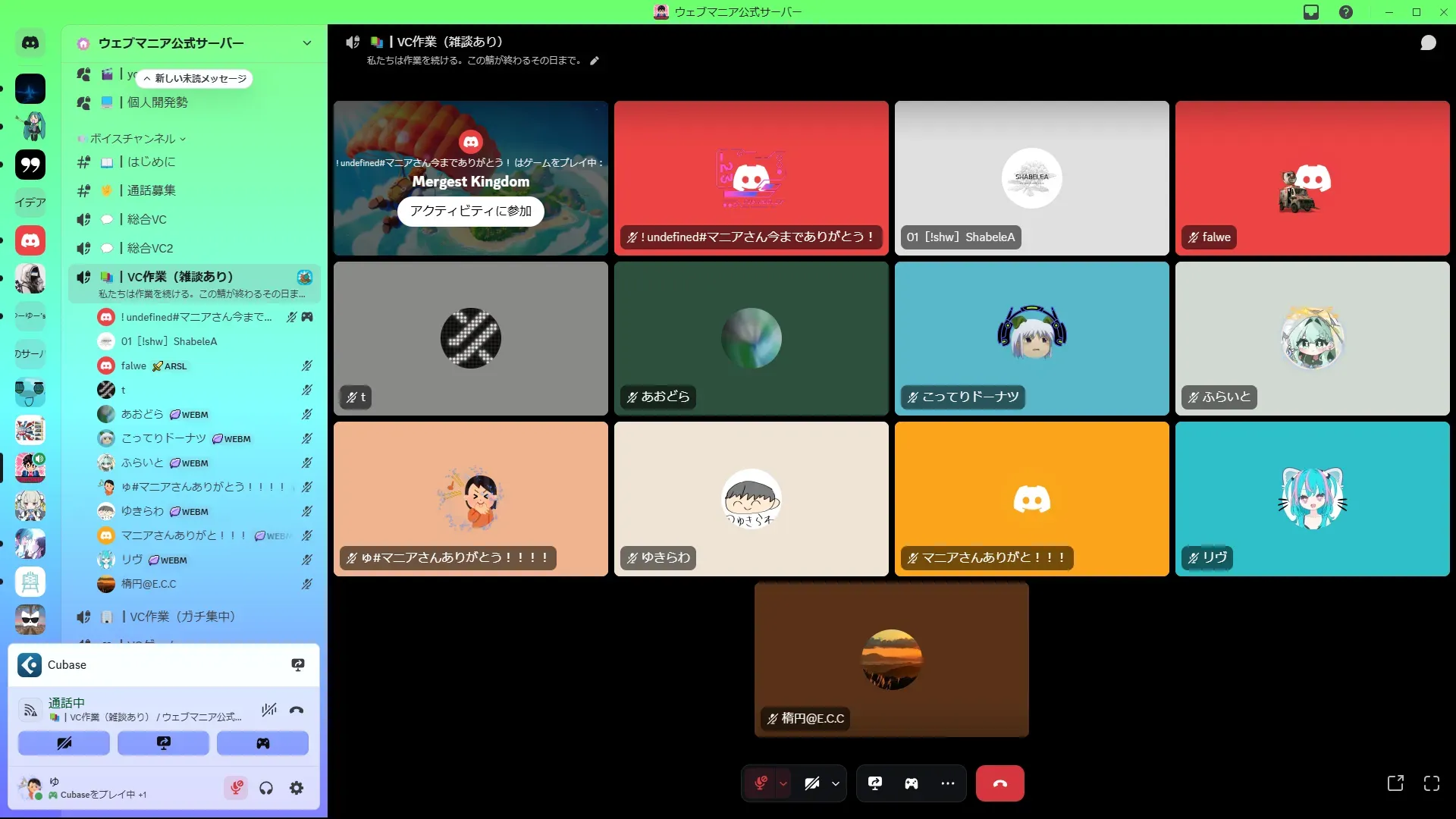1456x819 pixels.
Task: Click アクティビティに参加 button
Action: pos(470,211)
